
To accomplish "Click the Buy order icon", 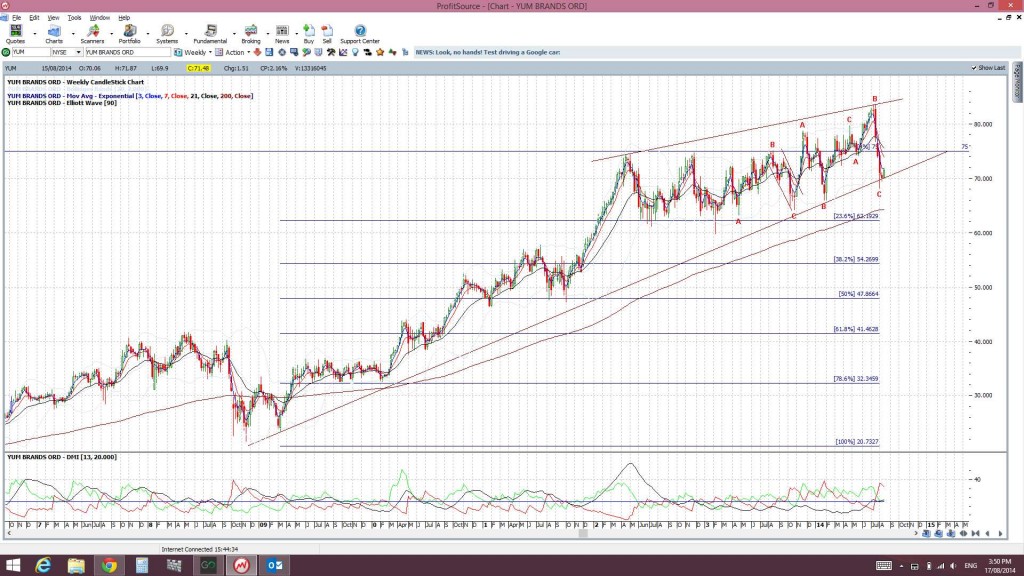I will coord(309,34).
